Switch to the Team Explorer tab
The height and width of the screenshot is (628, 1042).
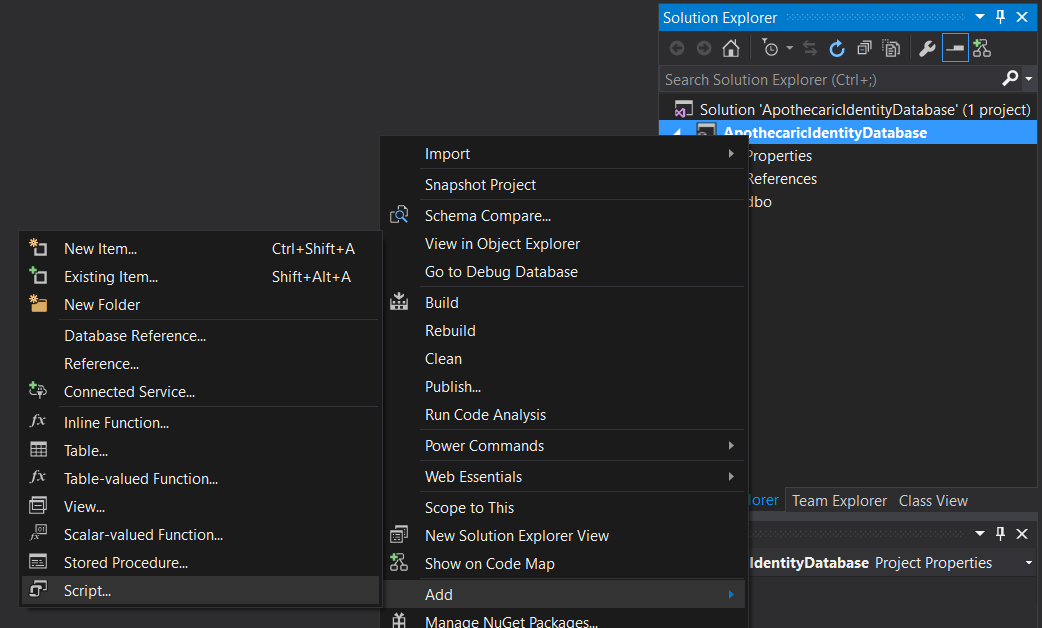pos(839,501)
